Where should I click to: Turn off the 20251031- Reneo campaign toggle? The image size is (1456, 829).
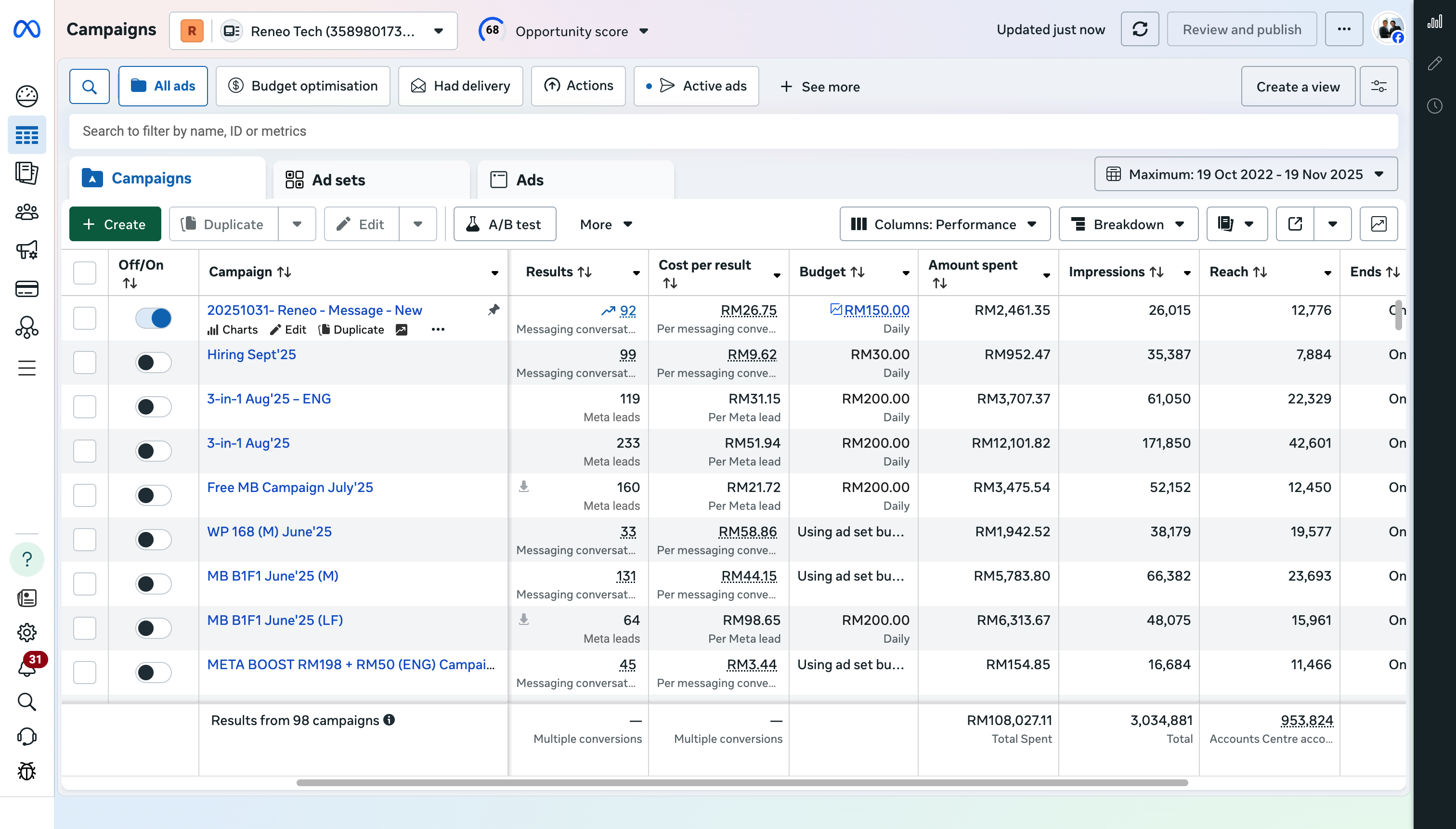[153, 318]
